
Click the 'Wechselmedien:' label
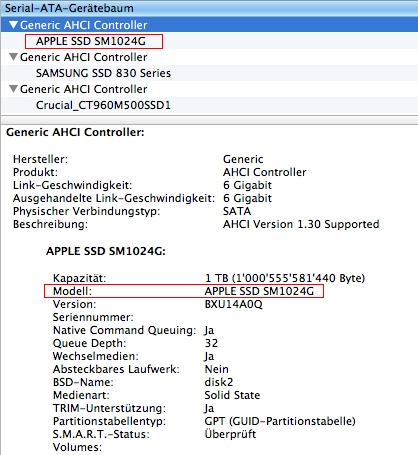(x=96, y=356)
